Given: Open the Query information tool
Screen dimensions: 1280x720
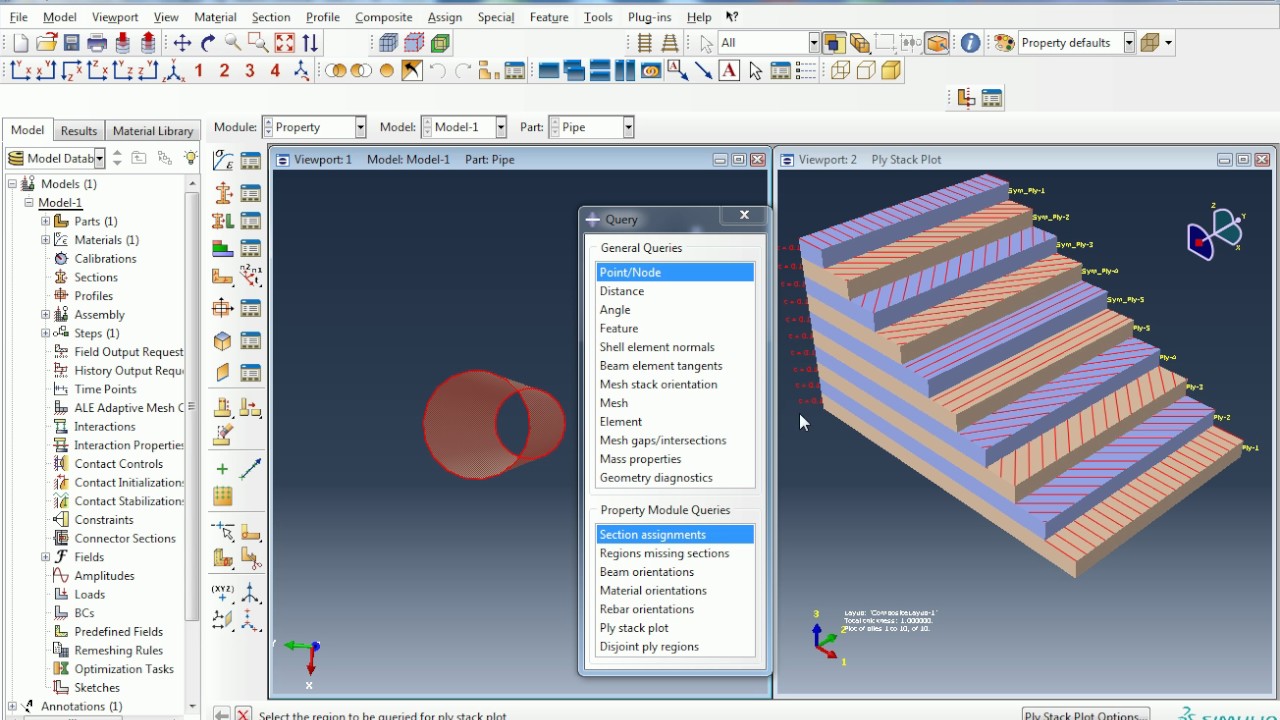Looking at the screenshot, I should click(x=970, y=43).
